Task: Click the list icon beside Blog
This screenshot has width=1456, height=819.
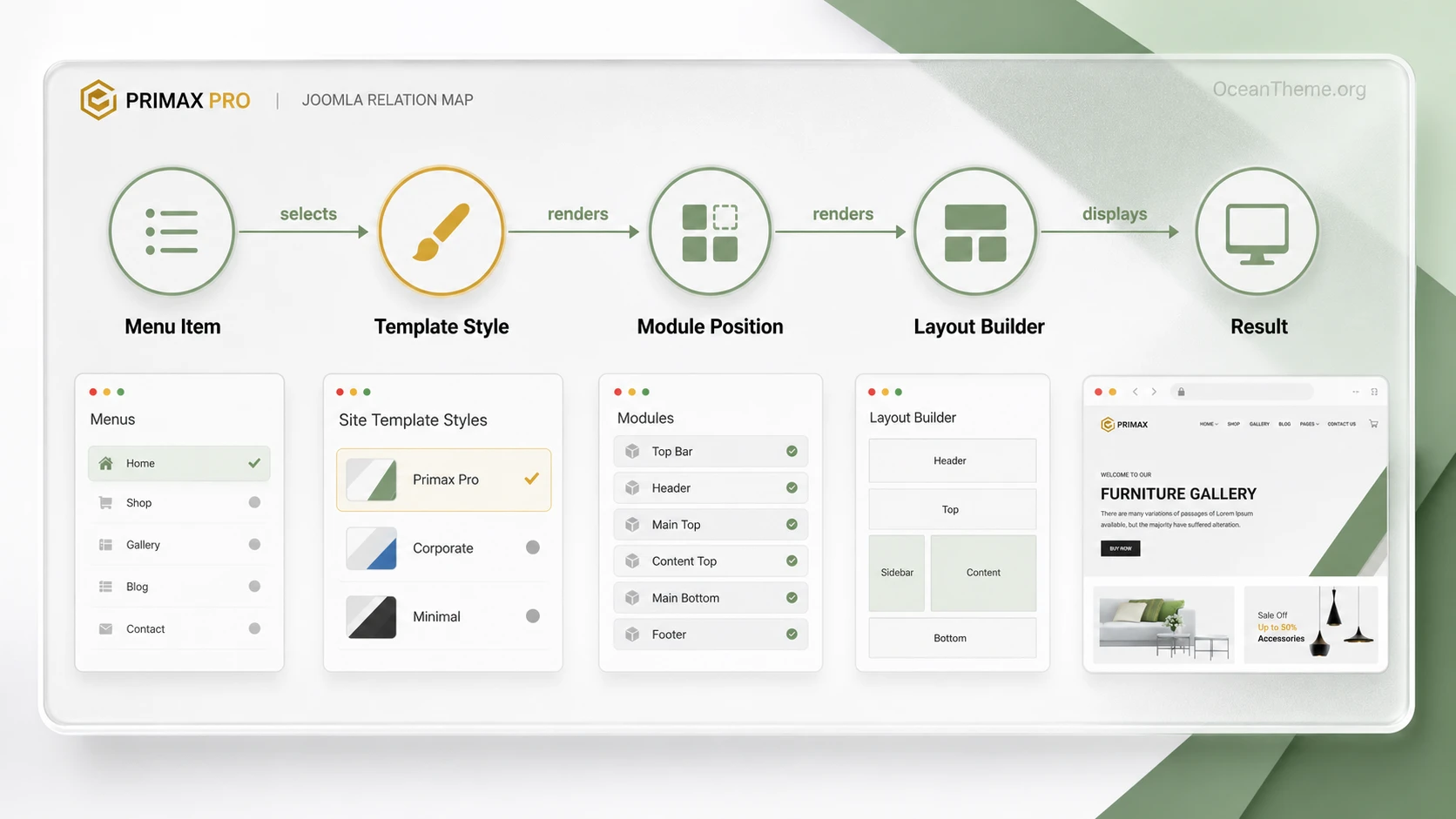Action: (x=105, y=587)
